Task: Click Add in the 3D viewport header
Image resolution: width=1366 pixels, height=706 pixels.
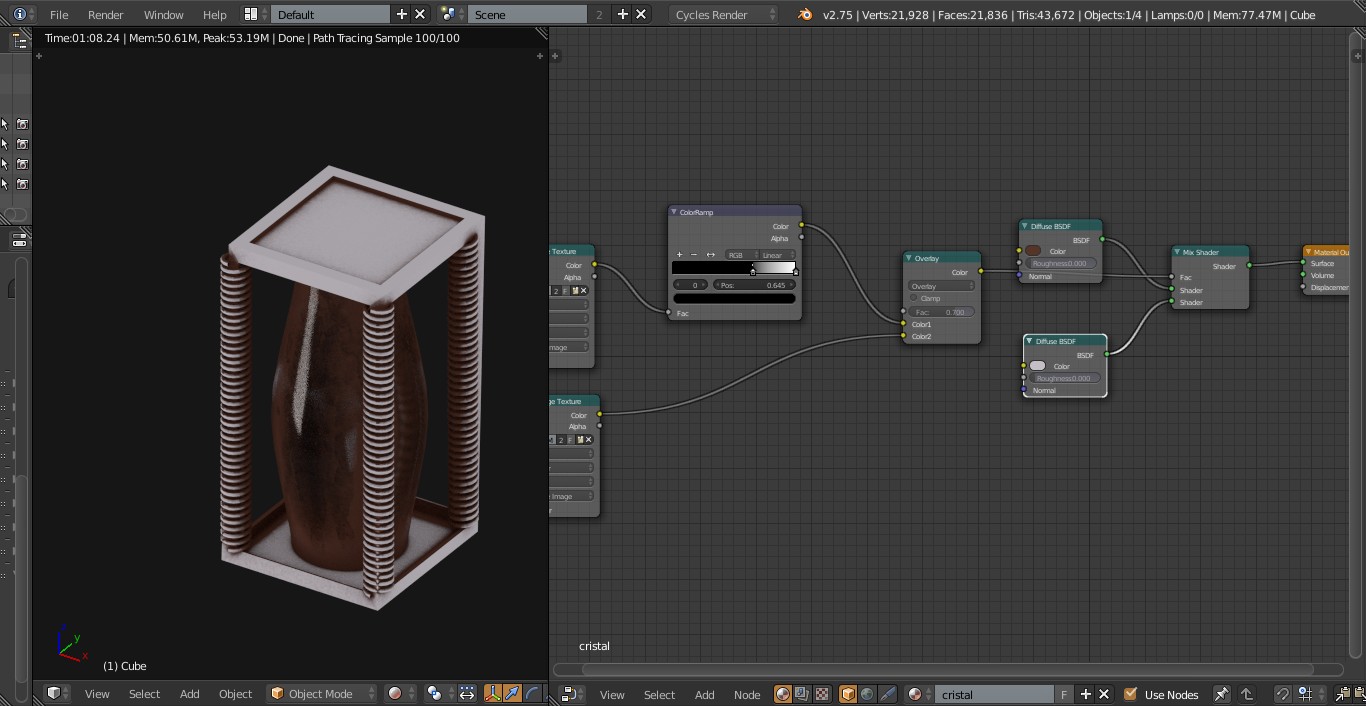Action: [189, 693]
